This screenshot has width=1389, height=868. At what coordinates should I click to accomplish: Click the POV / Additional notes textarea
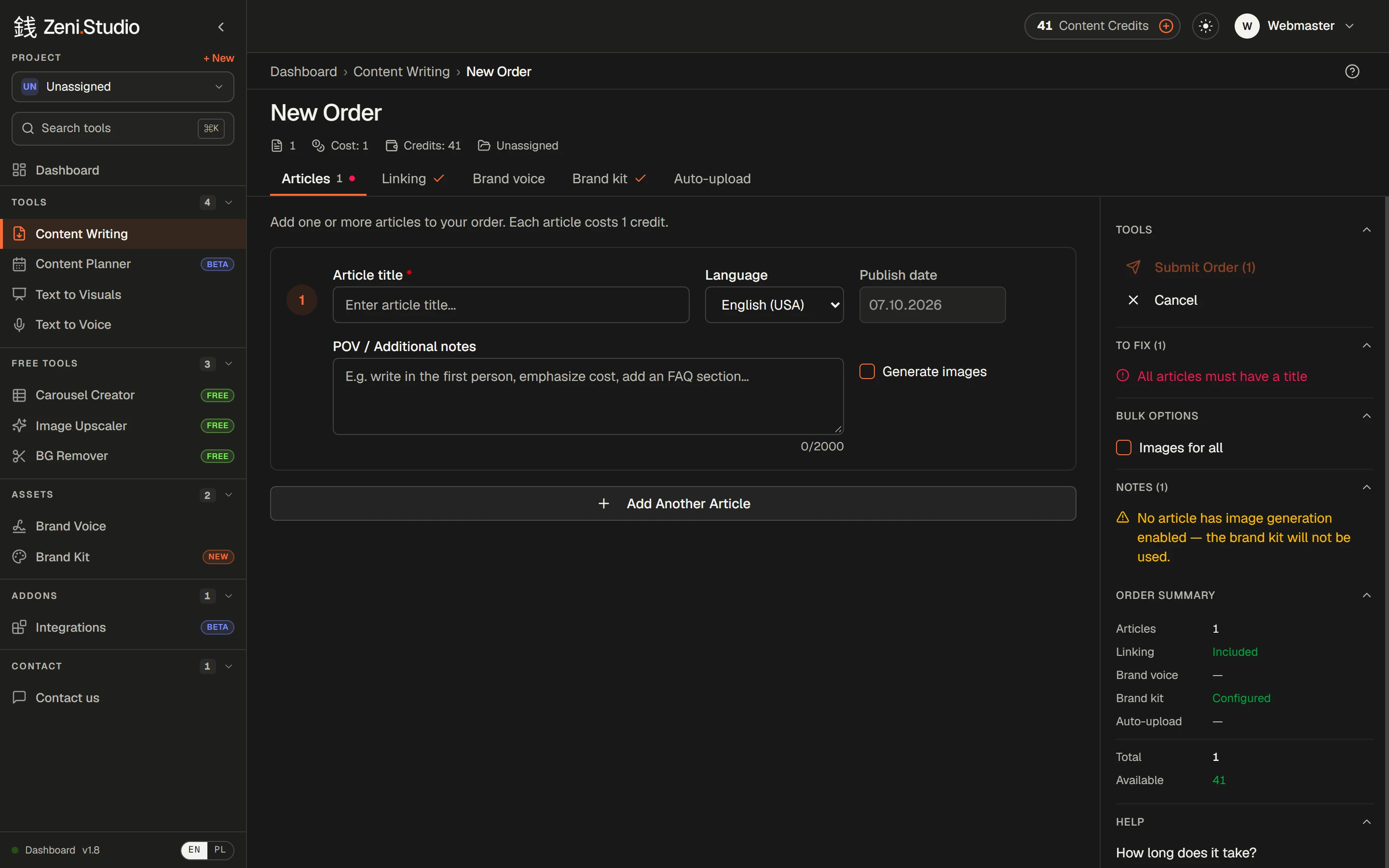click(588, 396)
